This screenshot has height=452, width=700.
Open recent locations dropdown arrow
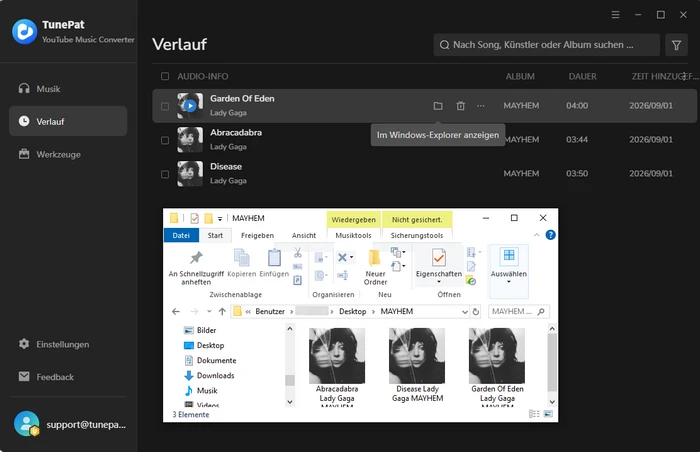coord(209,311)
